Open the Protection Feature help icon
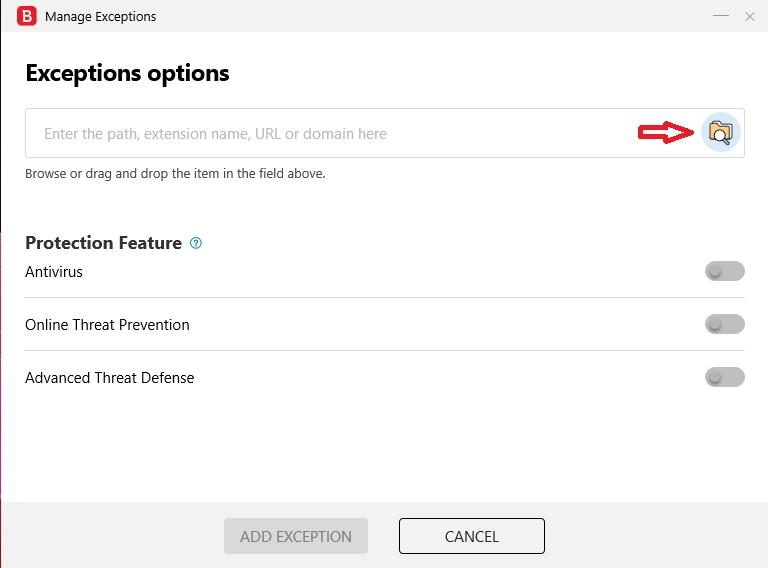Screen dimensions: 768x568 196,243
